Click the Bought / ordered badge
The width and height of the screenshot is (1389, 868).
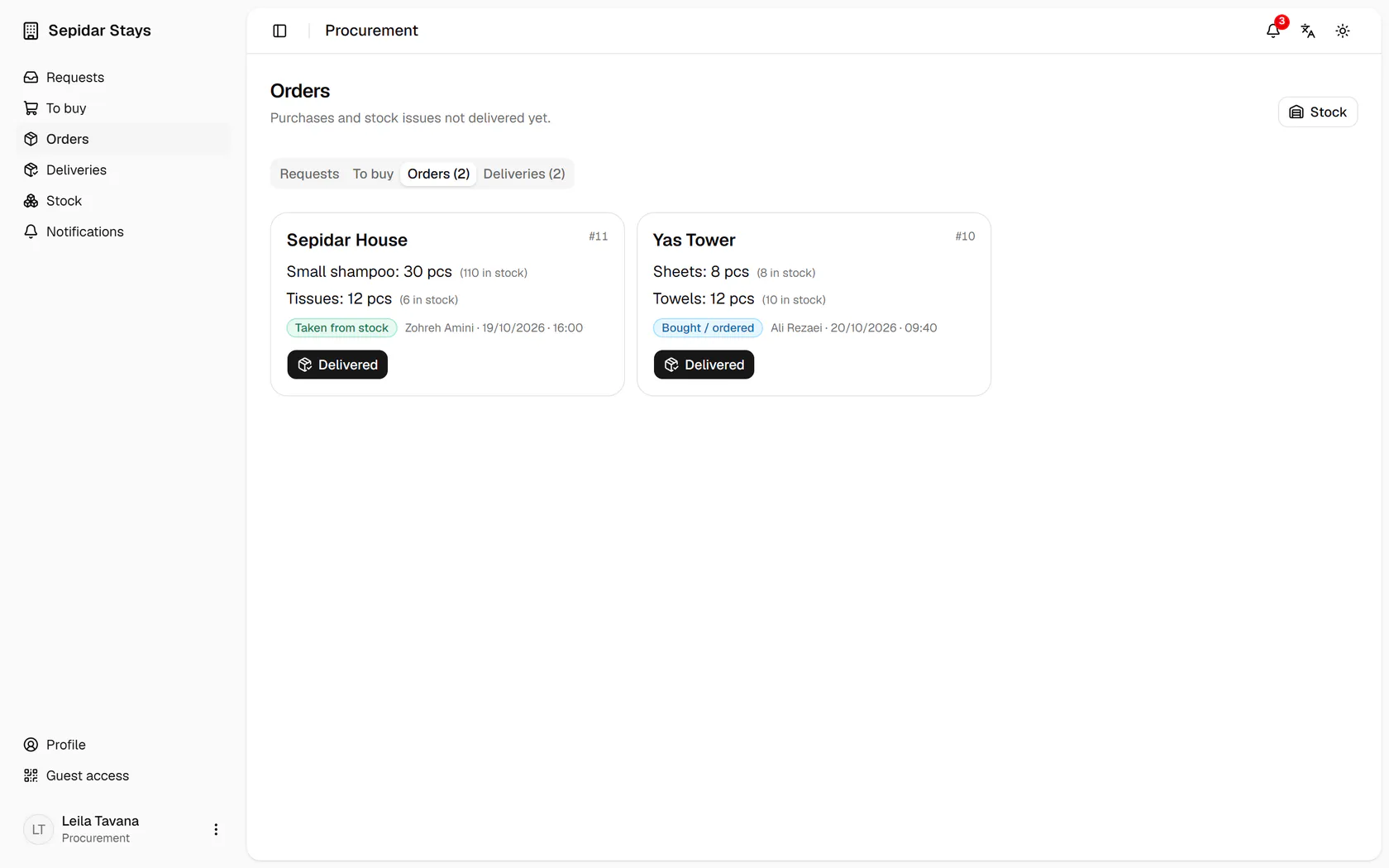[x=708, y=328]
